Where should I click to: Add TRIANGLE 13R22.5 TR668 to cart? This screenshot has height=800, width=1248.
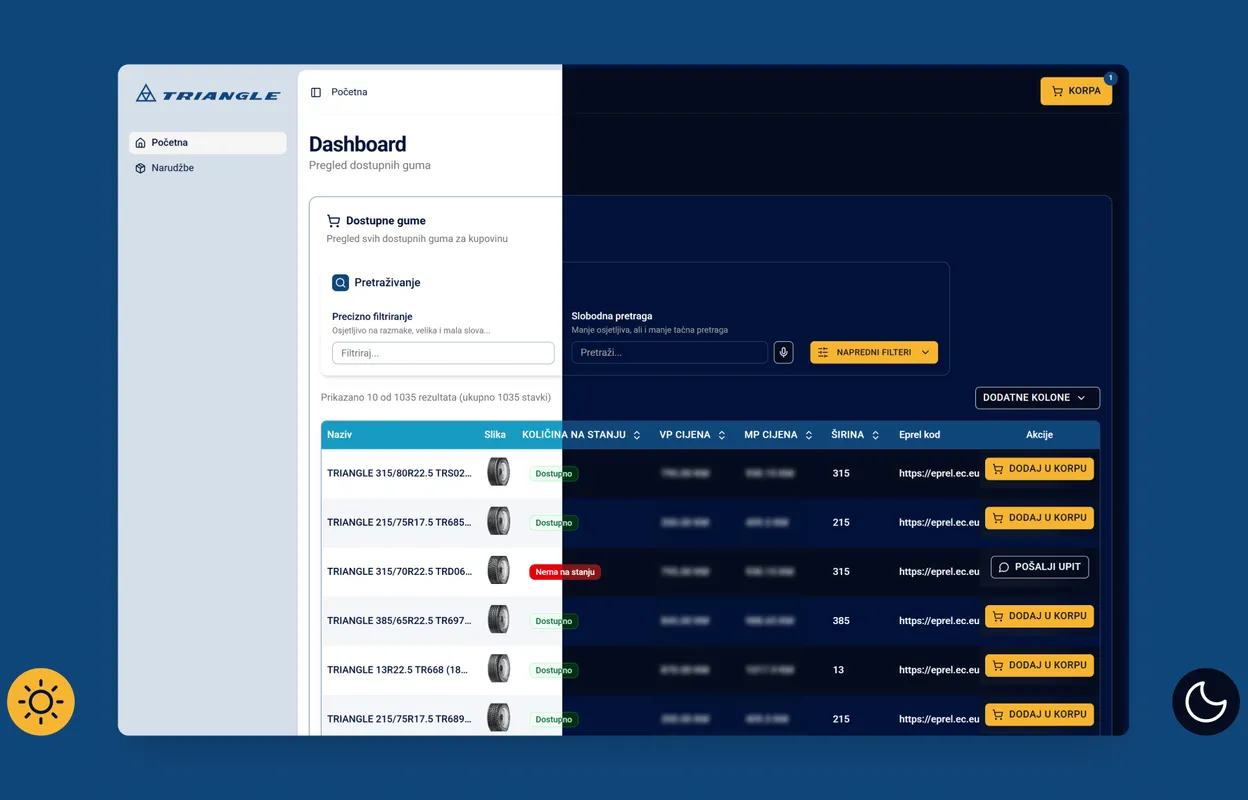[1039, 665]
